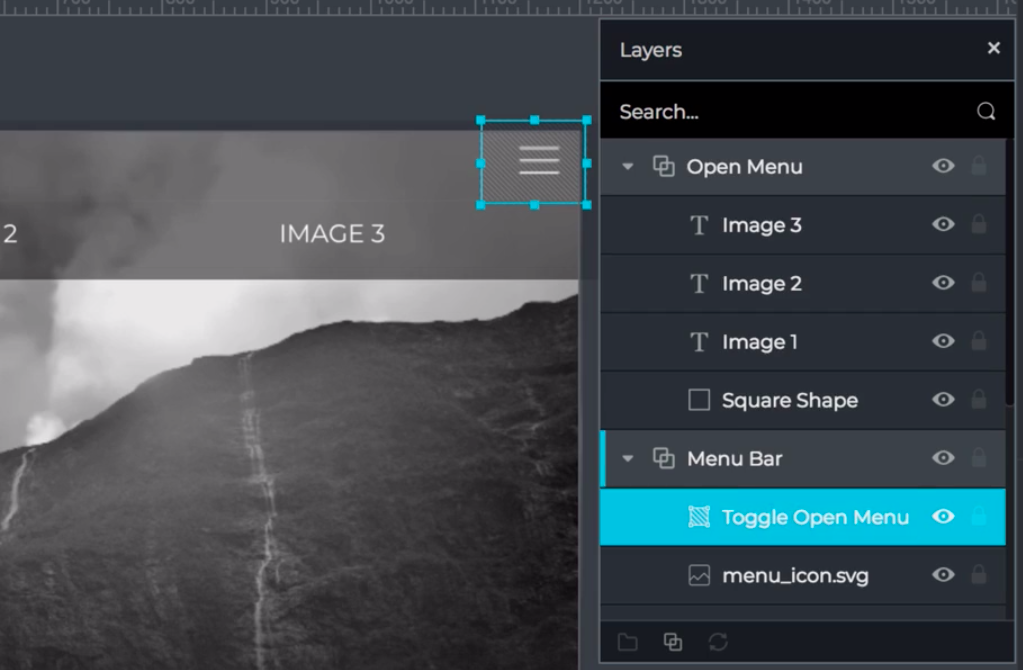Hide the Square Shape layer
Viewport: 1023px width, 670px height.
[x=943, y=400]
